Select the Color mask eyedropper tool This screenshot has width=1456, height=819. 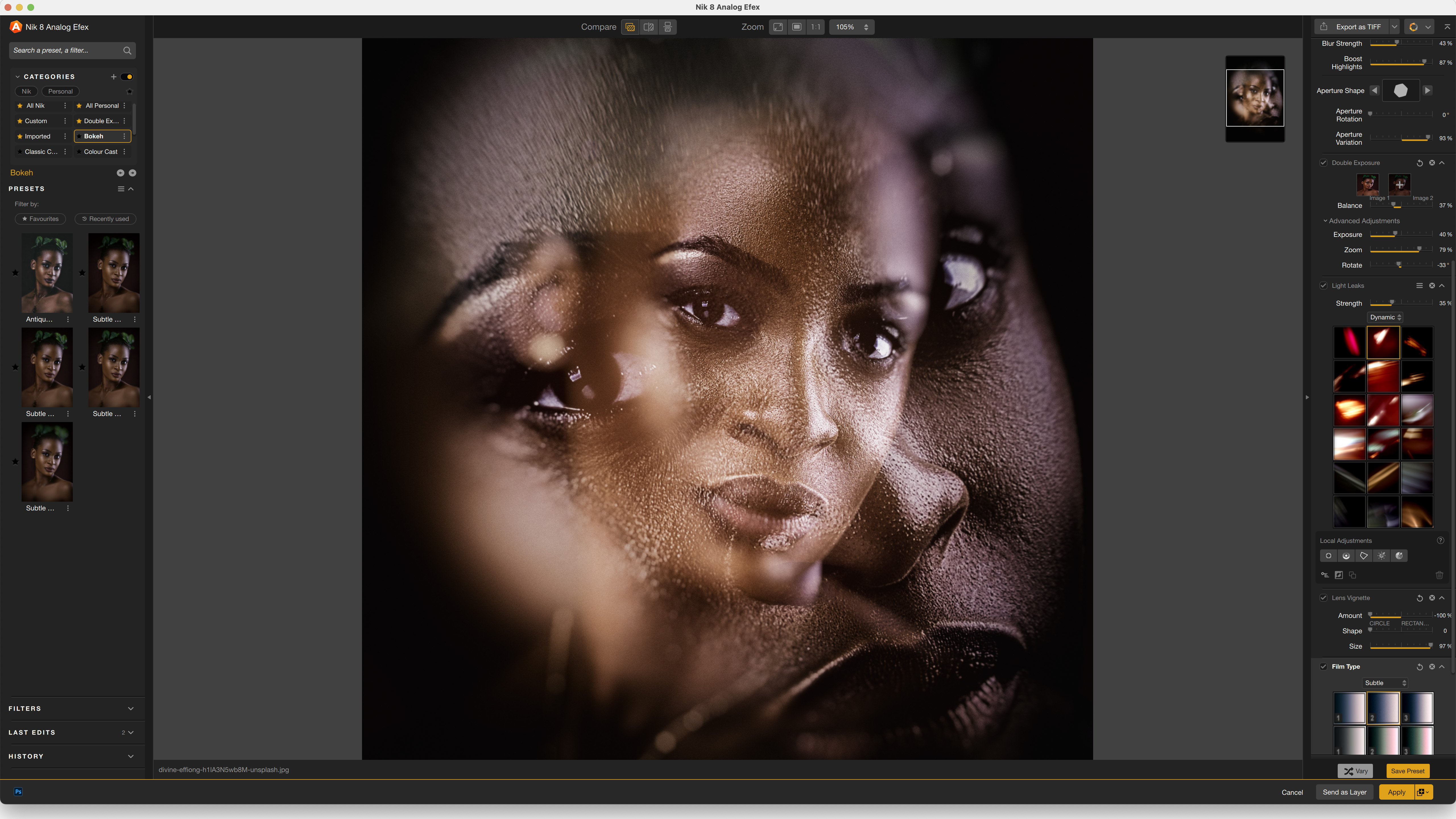pyautogui.click(x=1399, y=556)
